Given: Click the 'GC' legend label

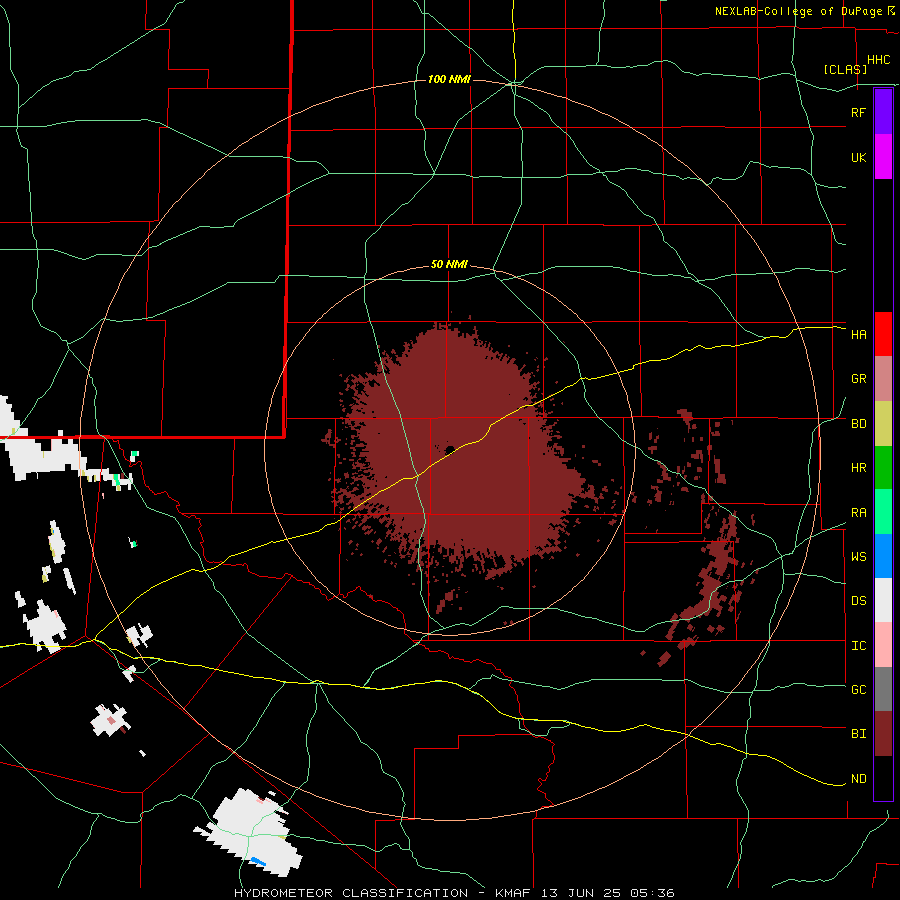Looking at the screenshot, I should coord(858,690).
